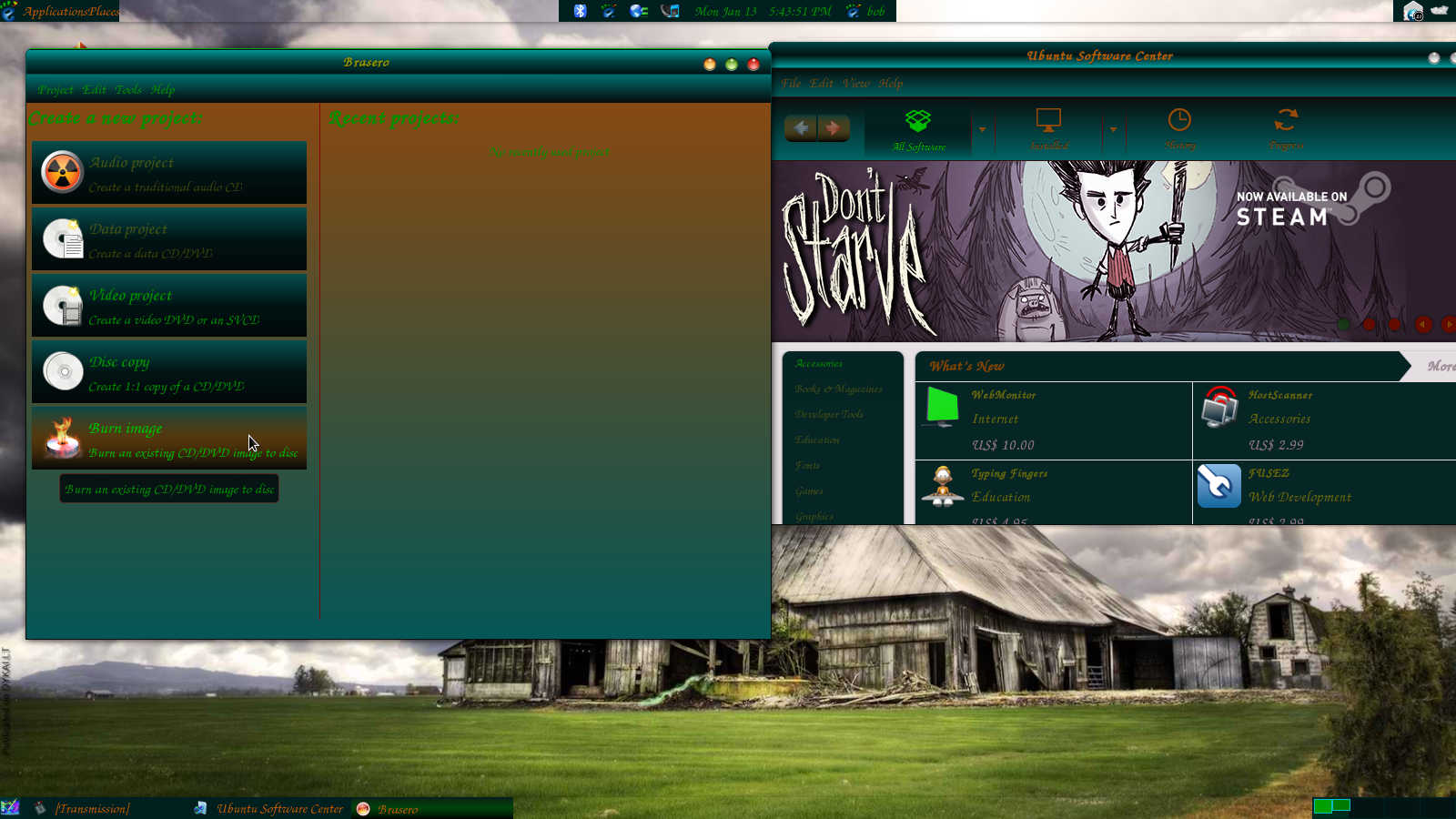Select the second banner dot
1456x819 pixels.
[1369, 324]
